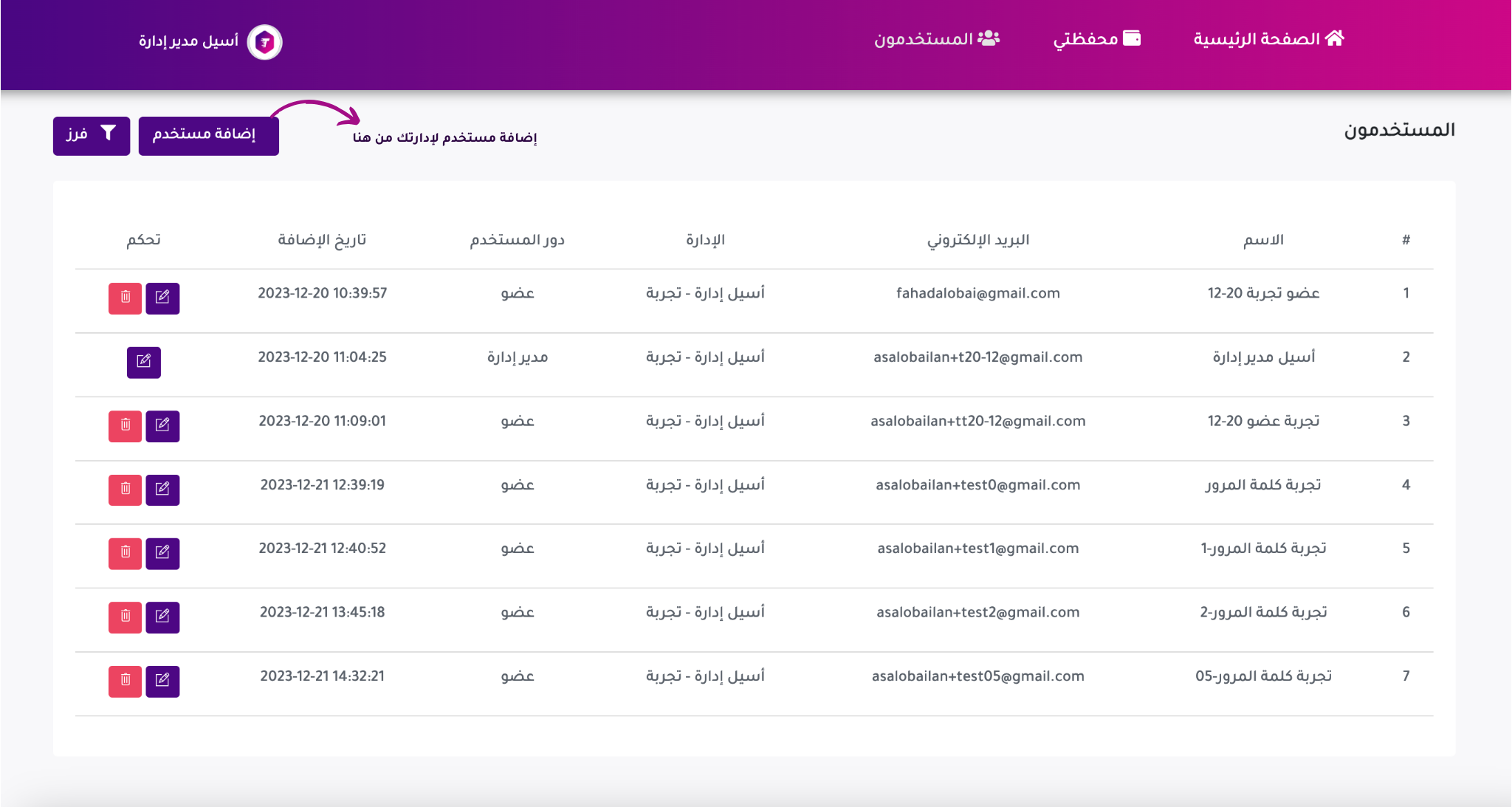Open المستخدمون users menu item
The width and height of the screenshot is (1512, 807).
[x=936, y=39]
